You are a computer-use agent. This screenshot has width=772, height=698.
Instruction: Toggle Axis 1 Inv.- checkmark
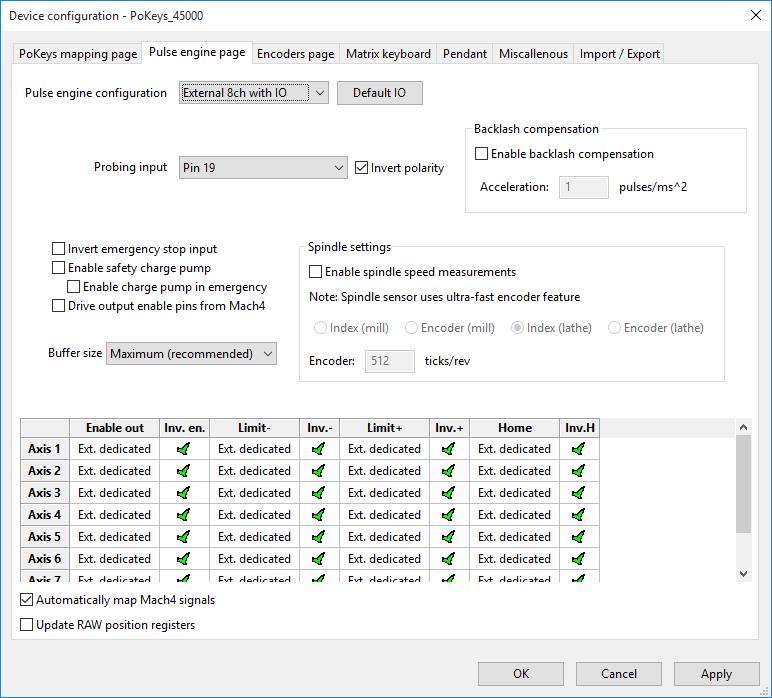click(319, 449)
